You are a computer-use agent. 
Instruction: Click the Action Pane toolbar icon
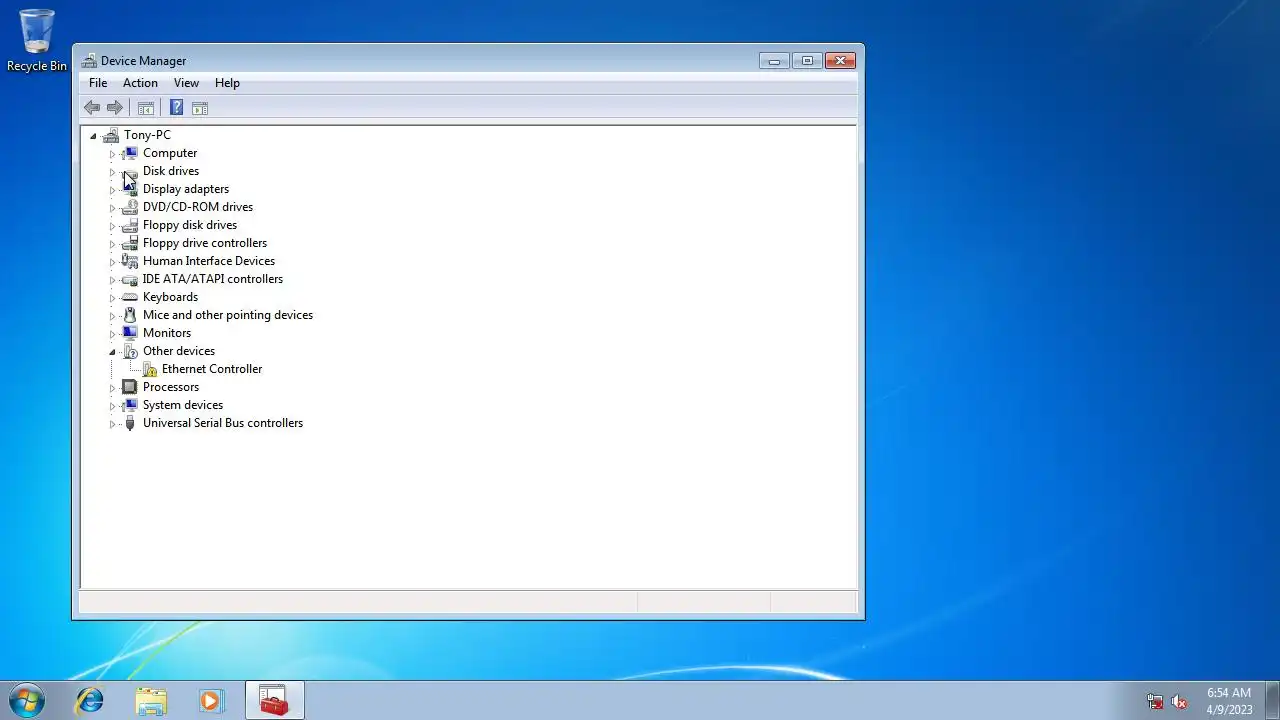pyautogui.click(x=200, y=108)
